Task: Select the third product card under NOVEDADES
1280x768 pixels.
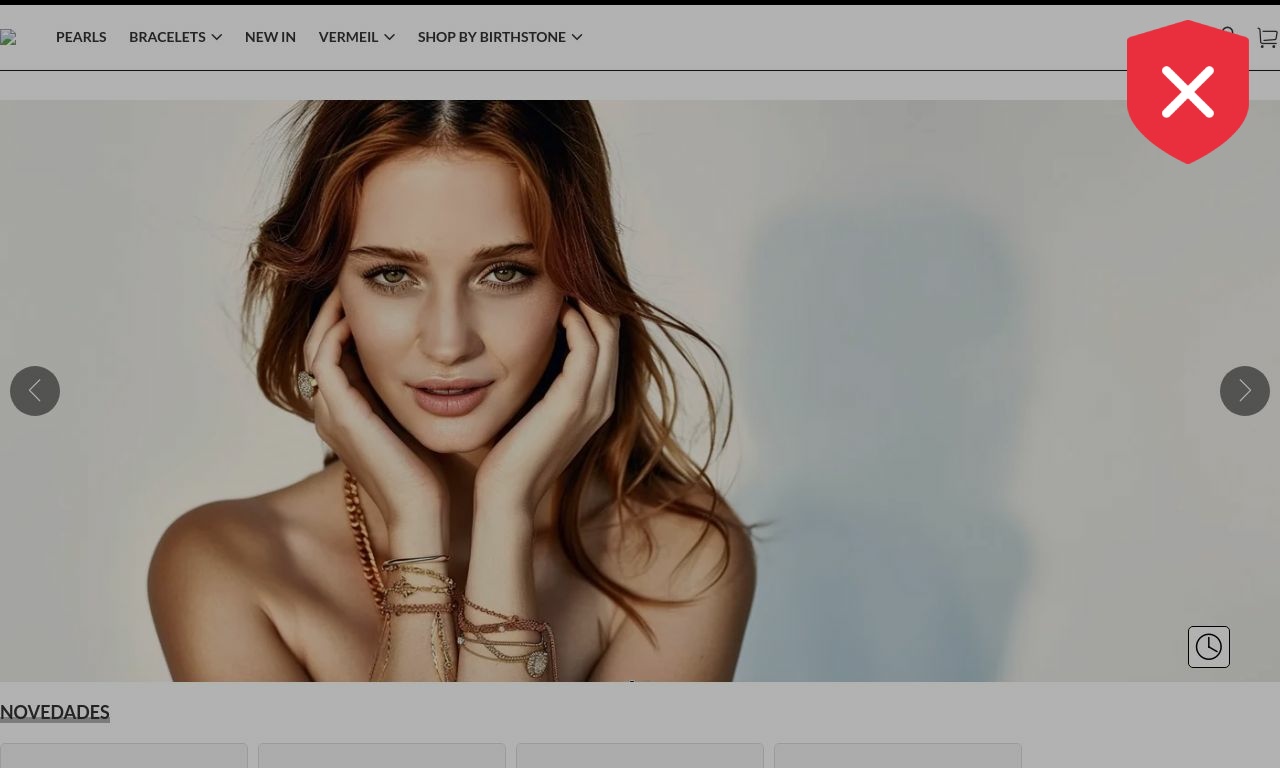Action: click(640, 755)
